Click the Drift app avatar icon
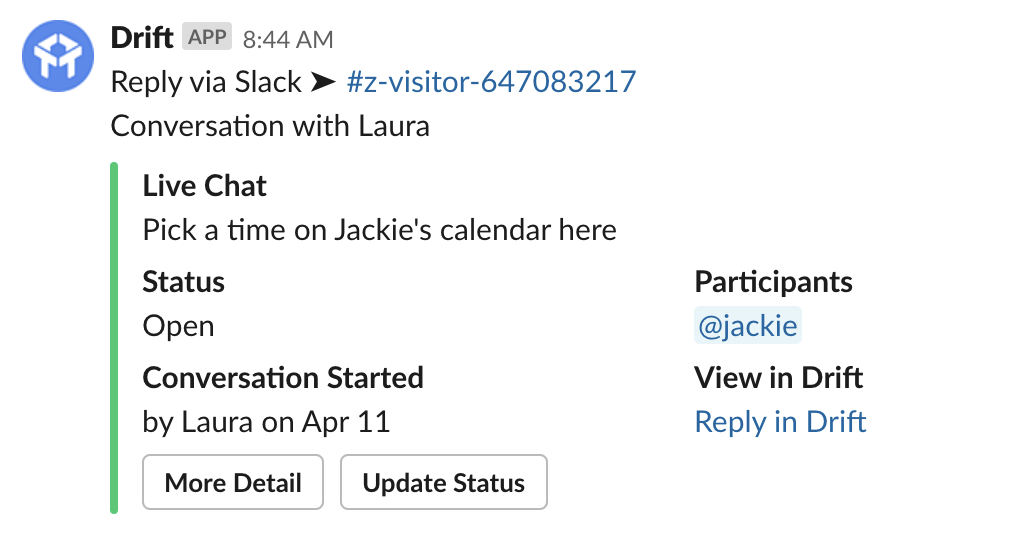 [x=58, y=56]
